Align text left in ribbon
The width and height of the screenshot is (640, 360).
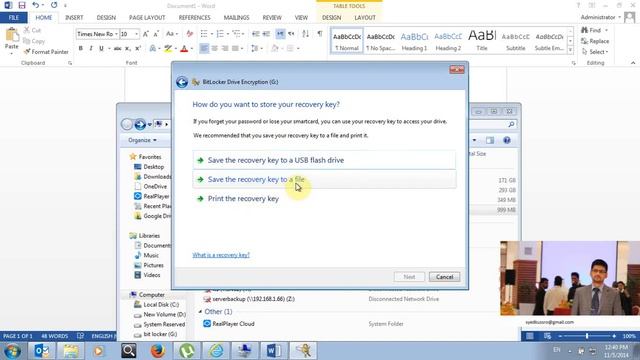tap(204, 49)
